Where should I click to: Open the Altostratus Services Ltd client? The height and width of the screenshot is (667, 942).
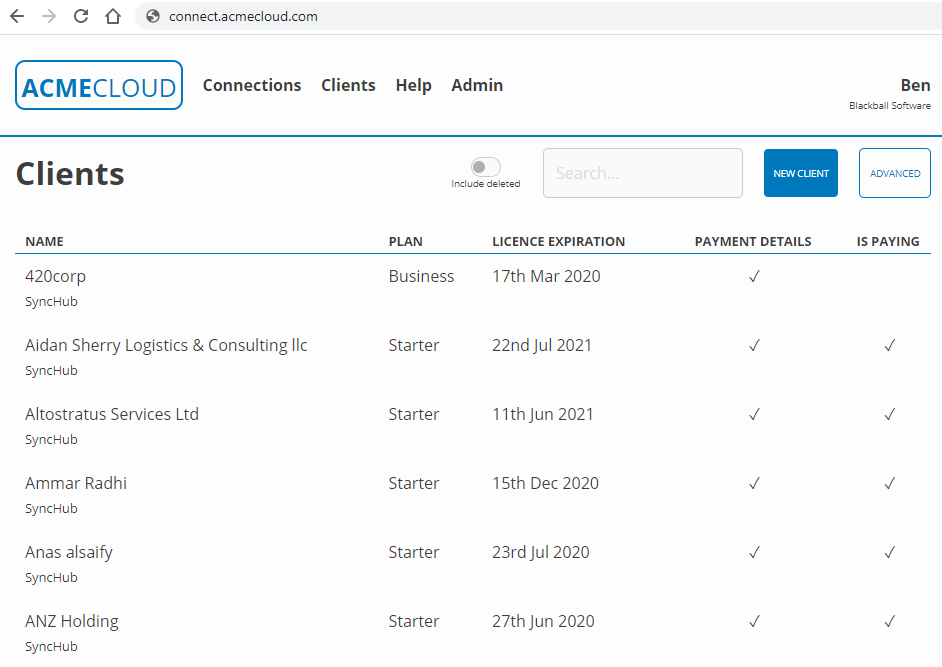point(112,415)
